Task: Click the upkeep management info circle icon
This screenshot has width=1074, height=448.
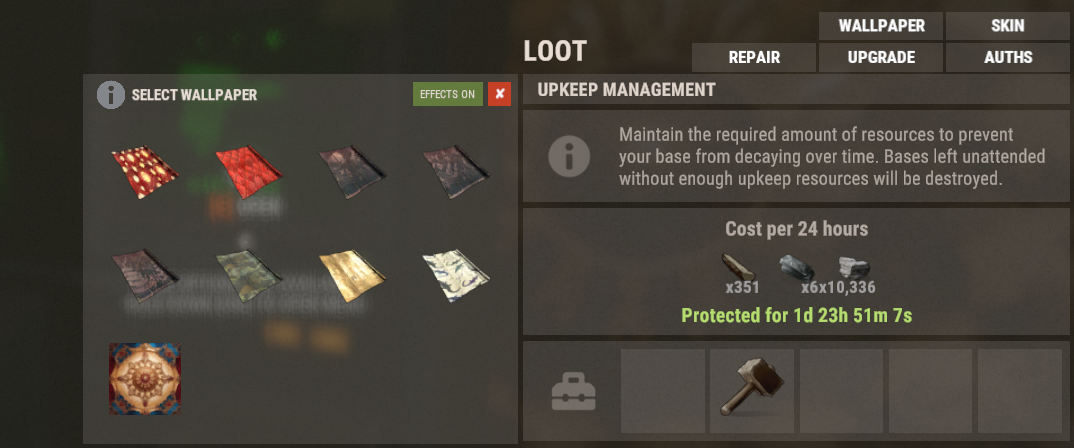Action: click(569, 156)
